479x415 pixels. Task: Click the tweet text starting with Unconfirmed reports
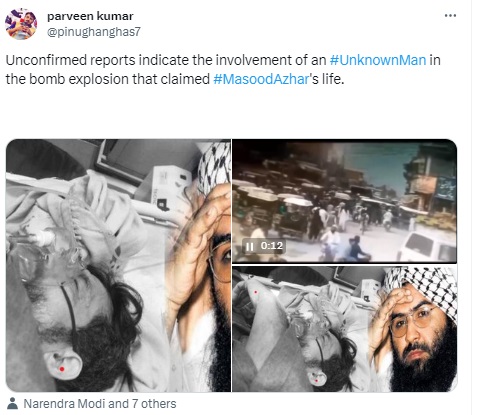click(x=223, y=70)
